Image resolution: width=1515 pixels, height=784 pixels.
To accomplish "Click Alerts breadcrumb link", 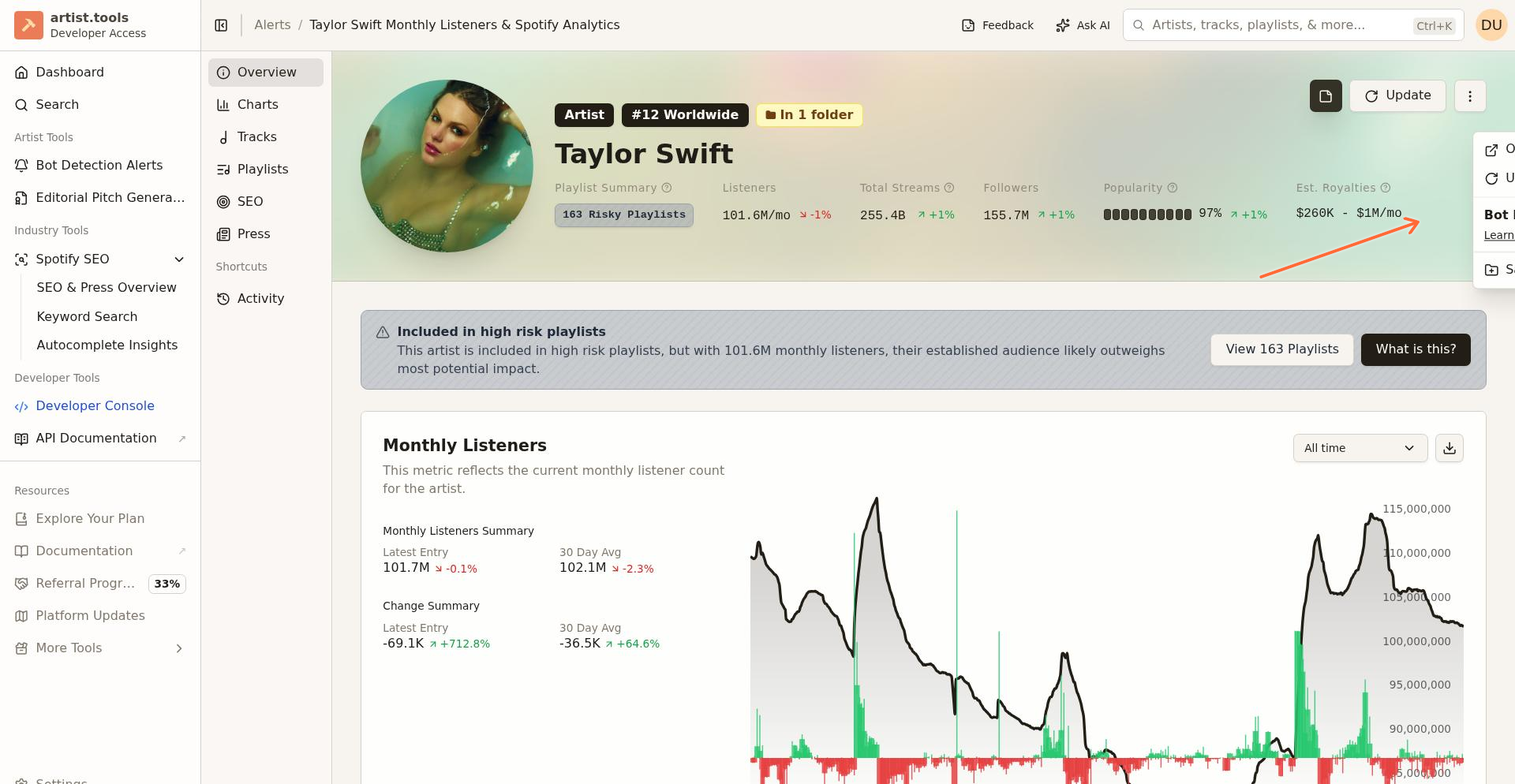I will coord(272,25).
